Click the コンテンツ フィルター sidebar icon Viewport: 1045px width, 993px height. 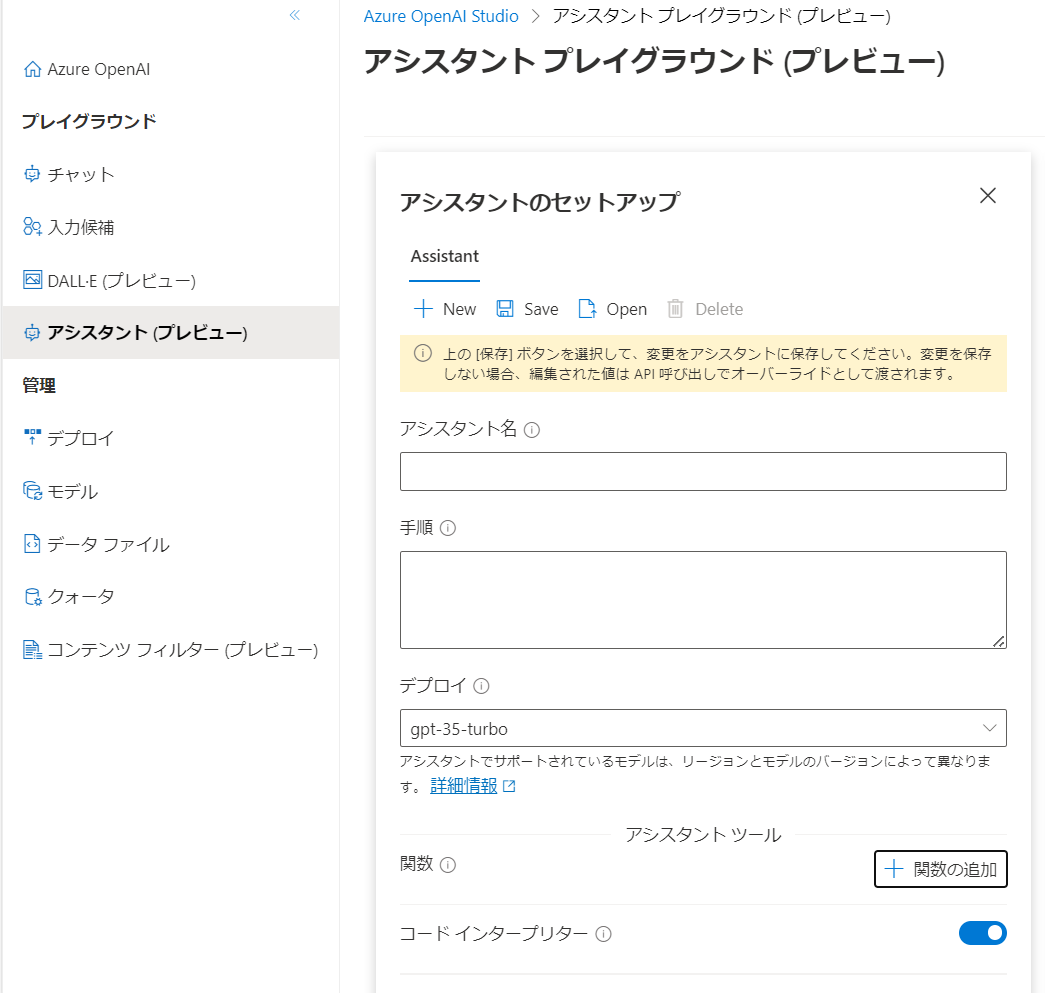tap(32, 649)
